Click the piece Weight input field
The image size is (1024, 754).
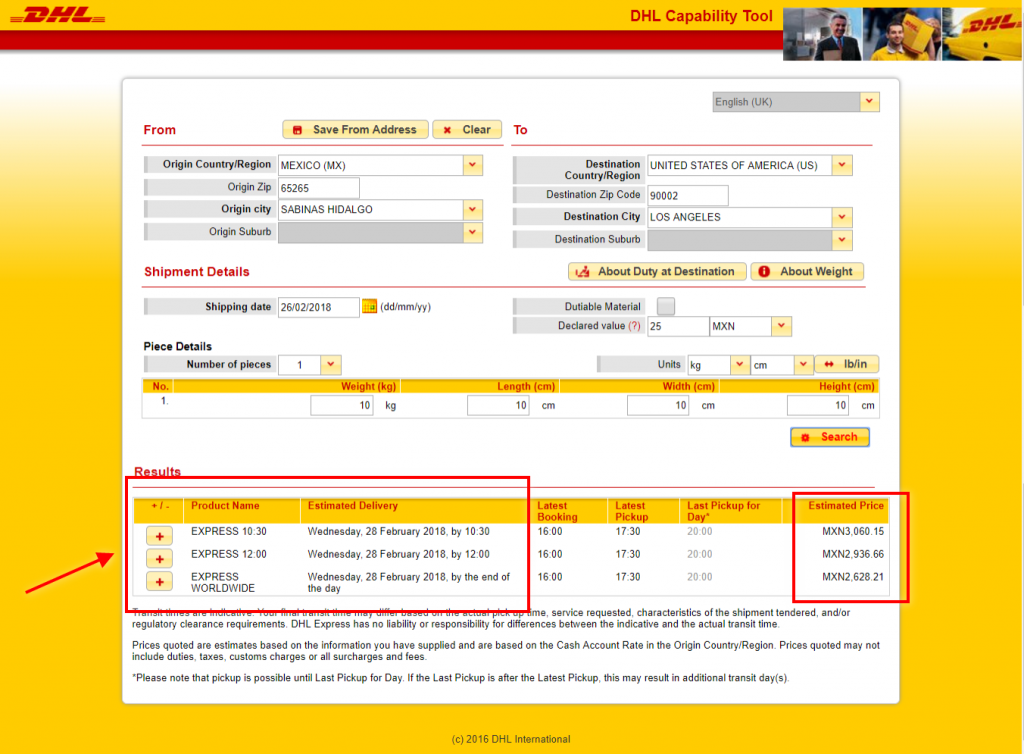click(x=342, y=405)
